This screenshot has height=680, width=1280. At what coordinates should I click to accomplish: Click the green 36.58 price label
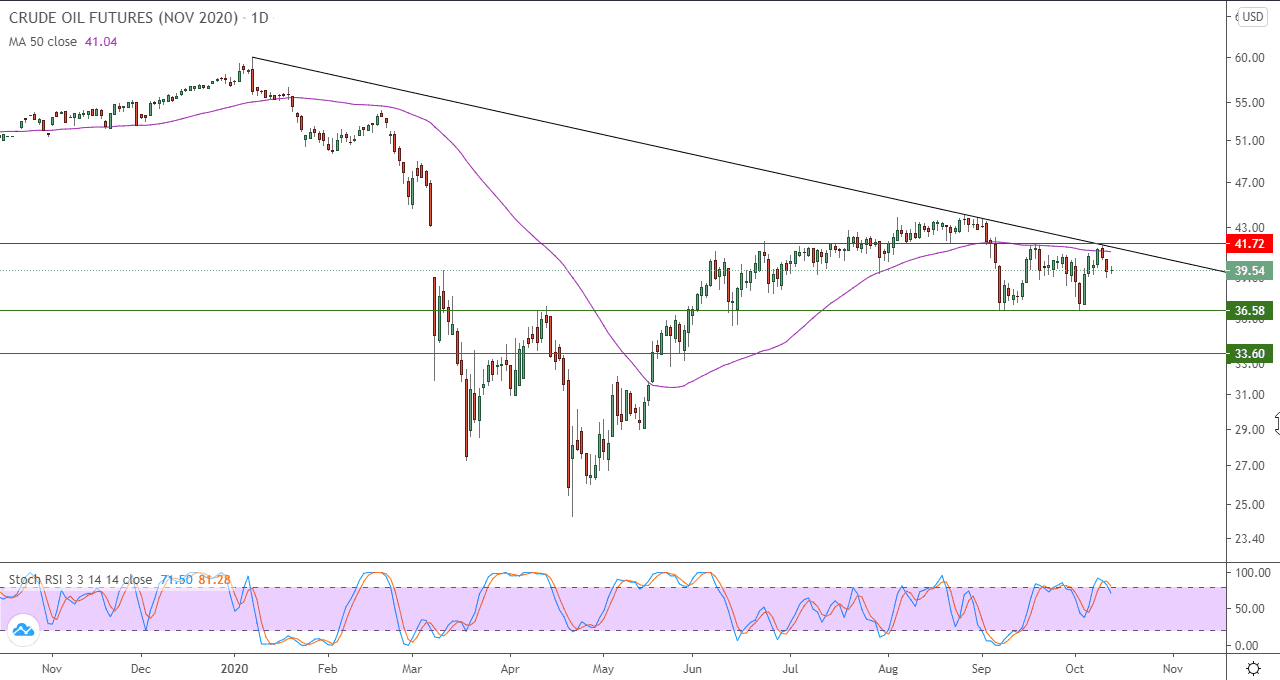[x=1250, y=311]
